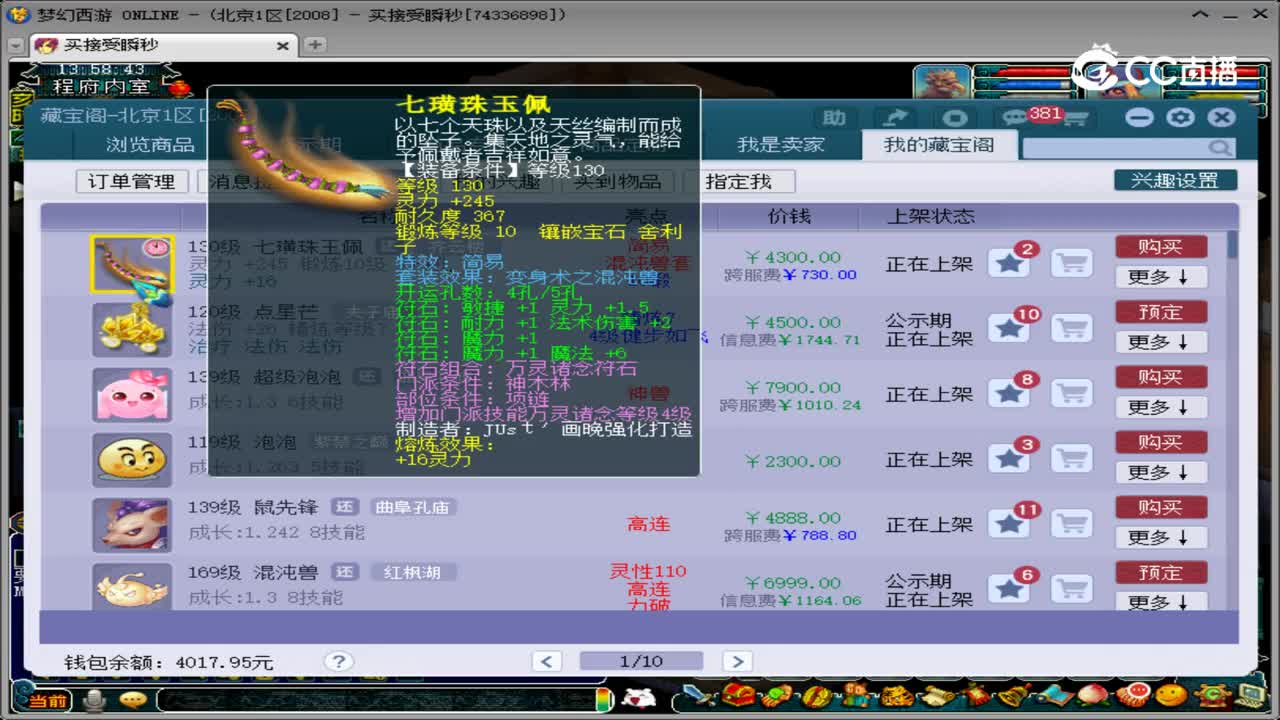Expand 更多 menu for 鼠先锋
Screen dimensions: 1280x720
(1161, 537)
